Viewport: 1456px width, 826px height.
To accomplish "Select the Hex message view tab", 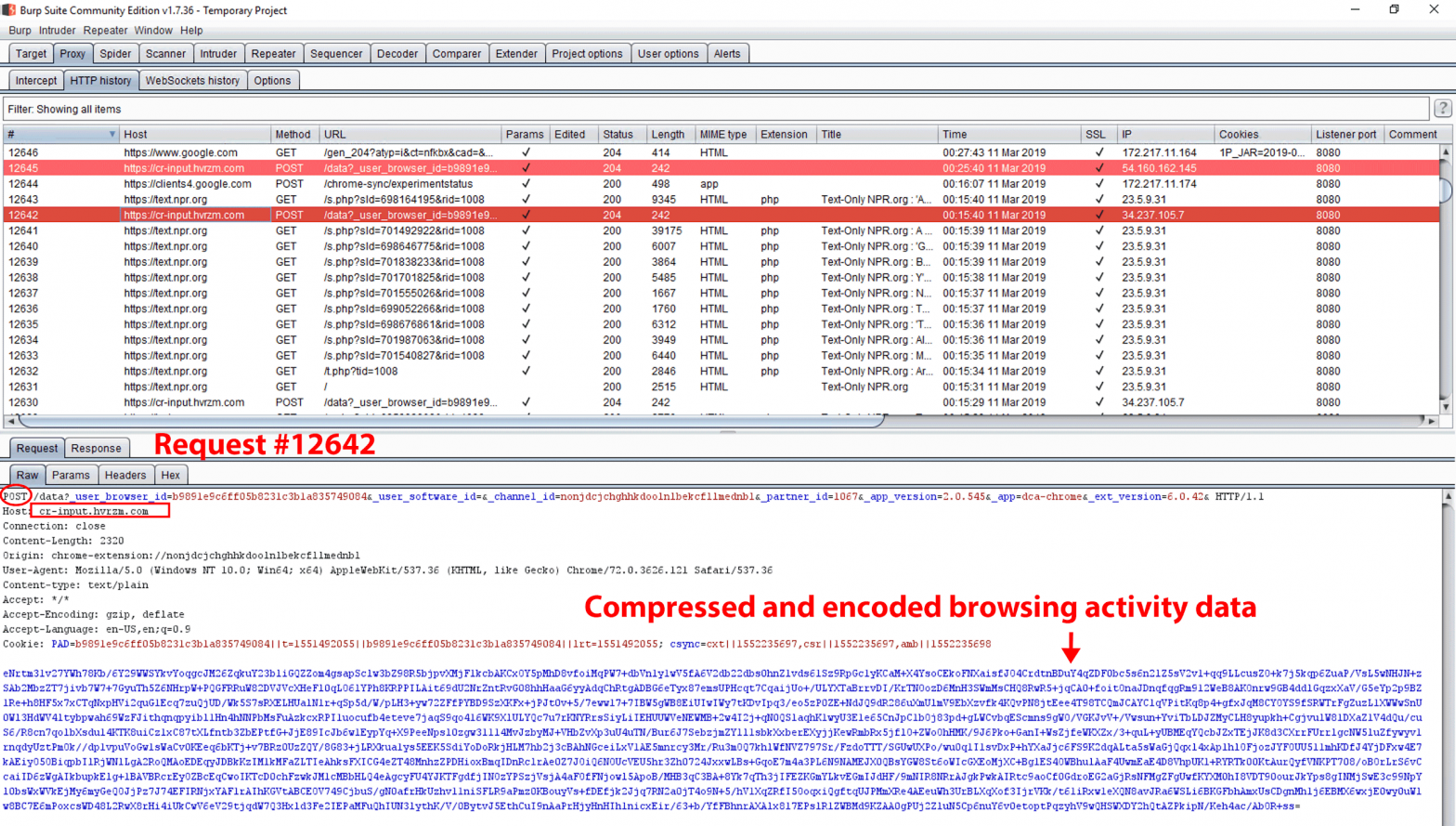I will click(x=170, y=475).
